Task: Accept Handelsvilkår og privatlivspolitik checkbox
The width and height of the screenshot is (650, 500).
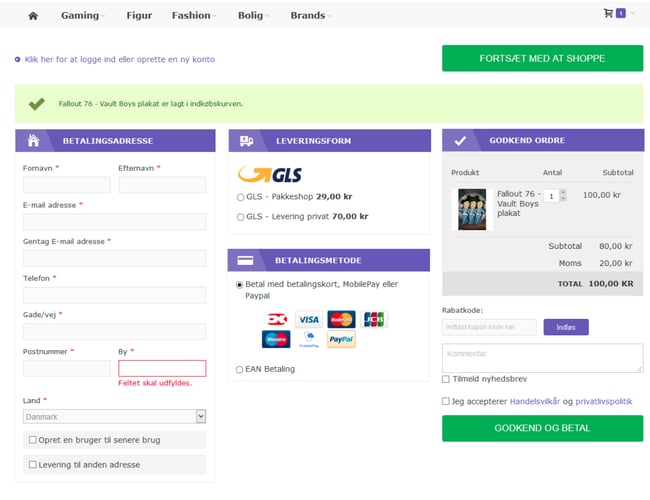Action: pos(446,401)
